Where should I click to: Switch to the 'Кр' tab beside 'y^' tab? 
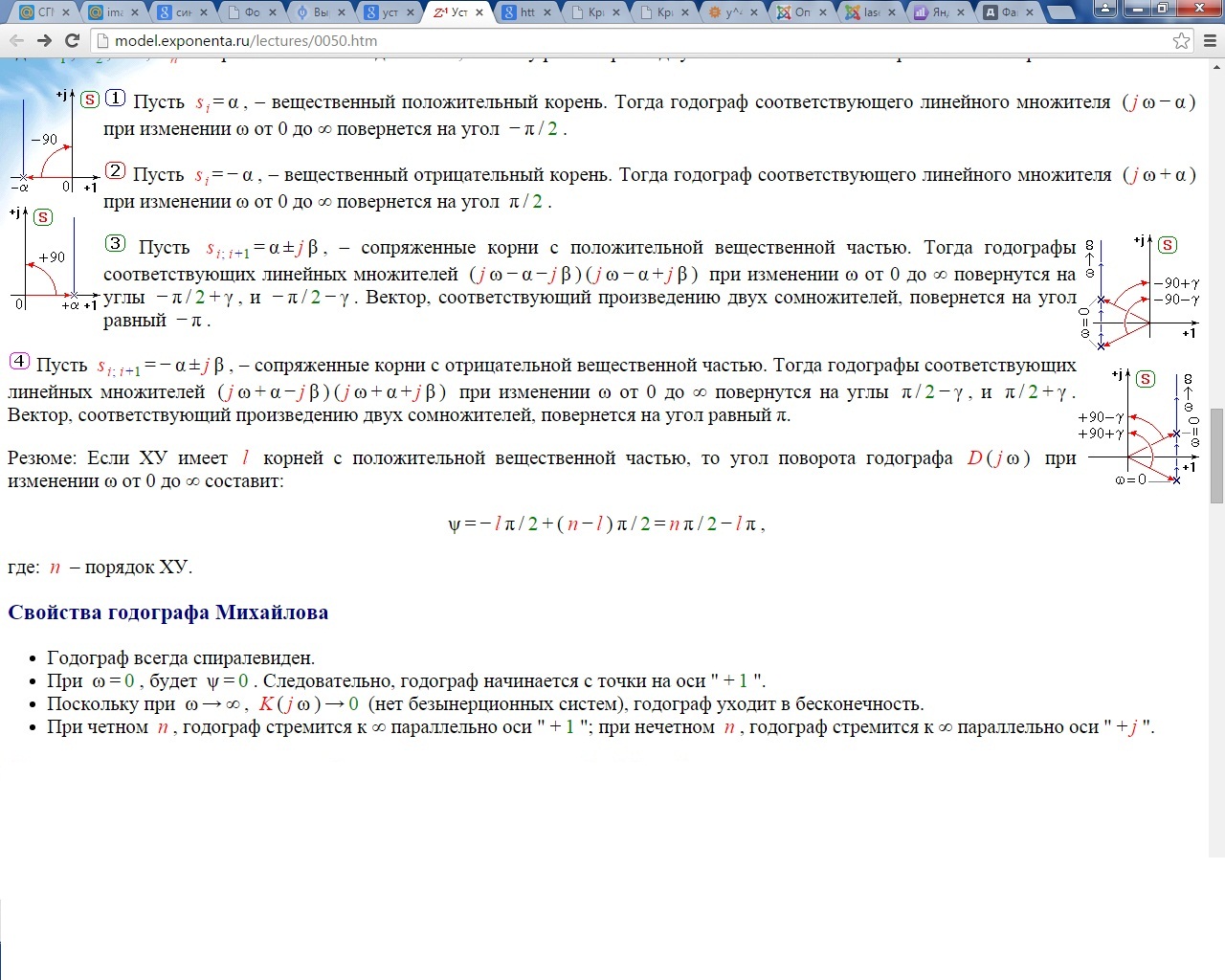(x=664, y=12)
